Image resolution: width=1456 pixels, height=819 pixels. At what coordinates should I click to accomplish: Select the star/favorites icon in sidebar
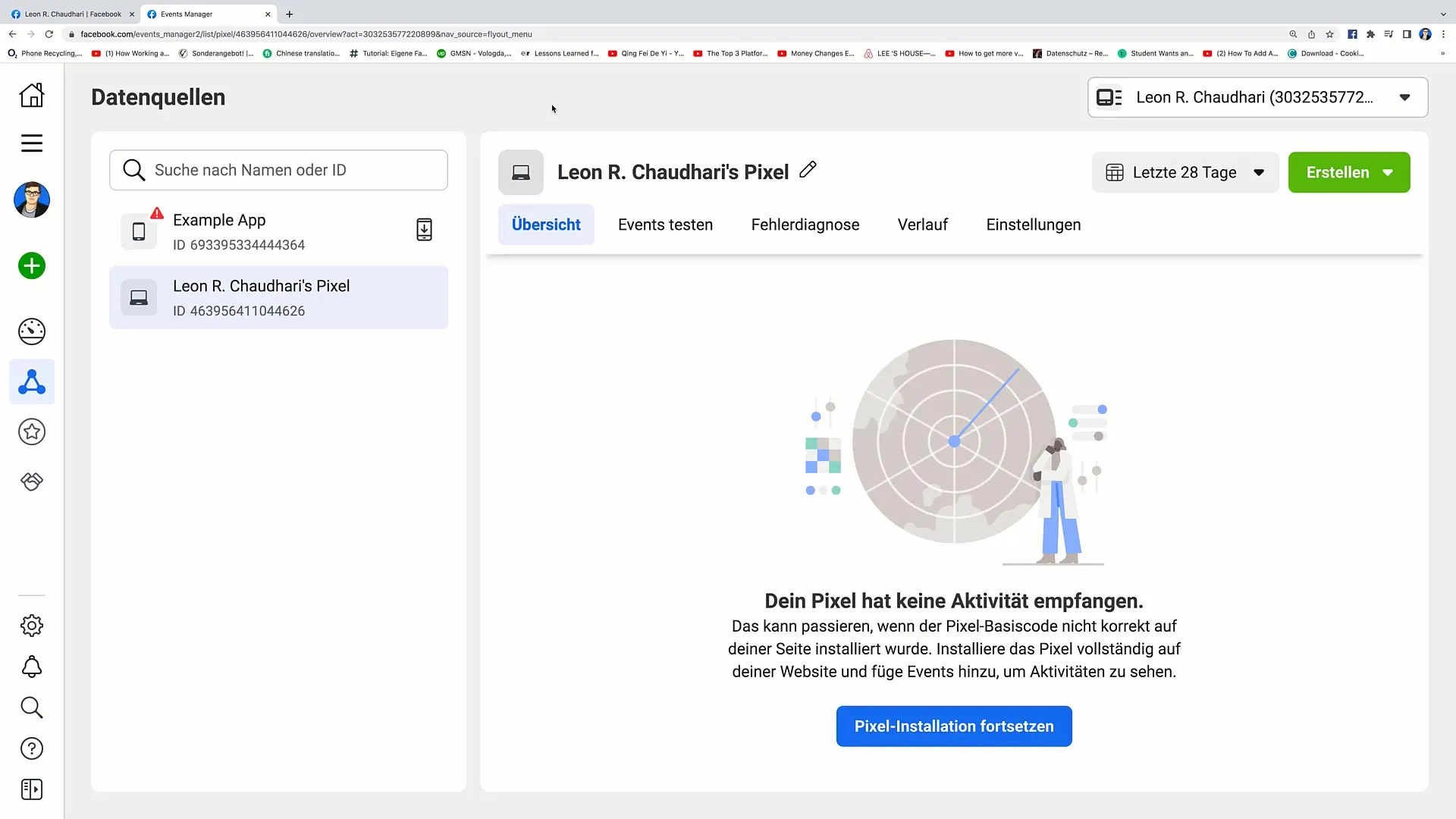pyautogui.click(x=32, y=432)
